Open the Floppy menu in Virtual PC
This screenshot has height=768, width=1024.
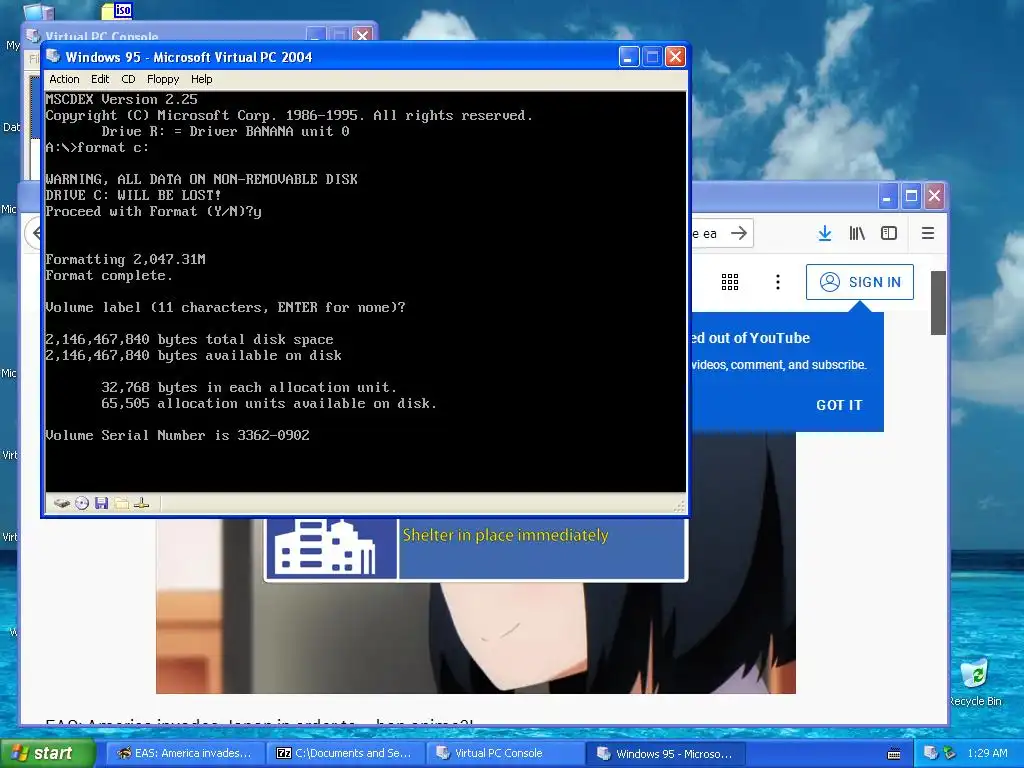pos(163,79)
